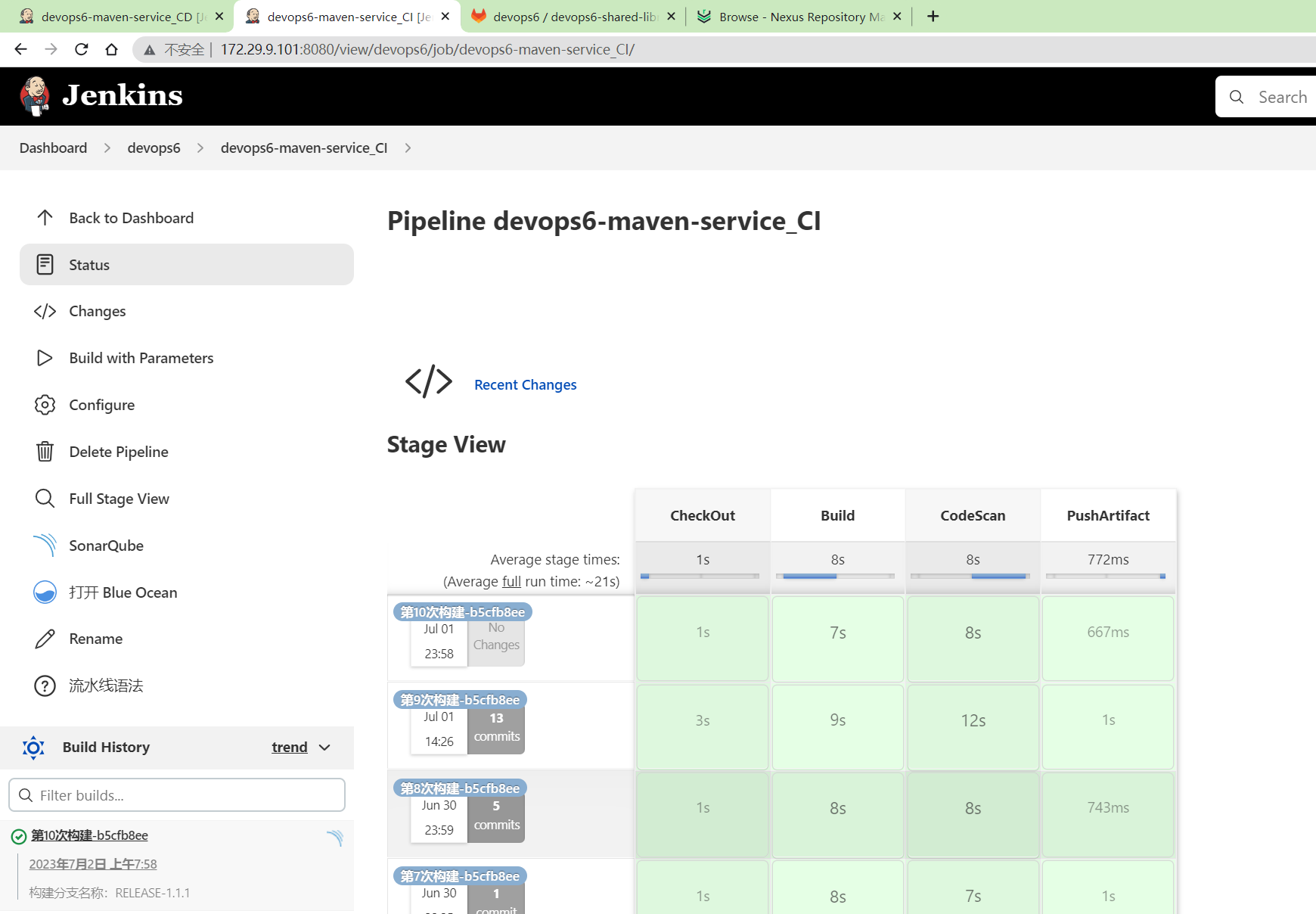Click the CheckOut average time progress bar

(x=700, y=577)
